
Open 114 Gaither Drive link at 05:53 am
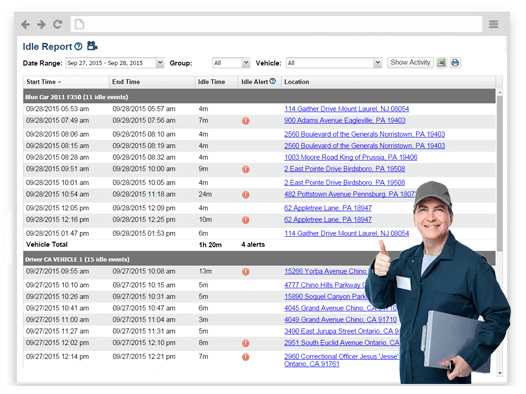click(x=347, y=109)
